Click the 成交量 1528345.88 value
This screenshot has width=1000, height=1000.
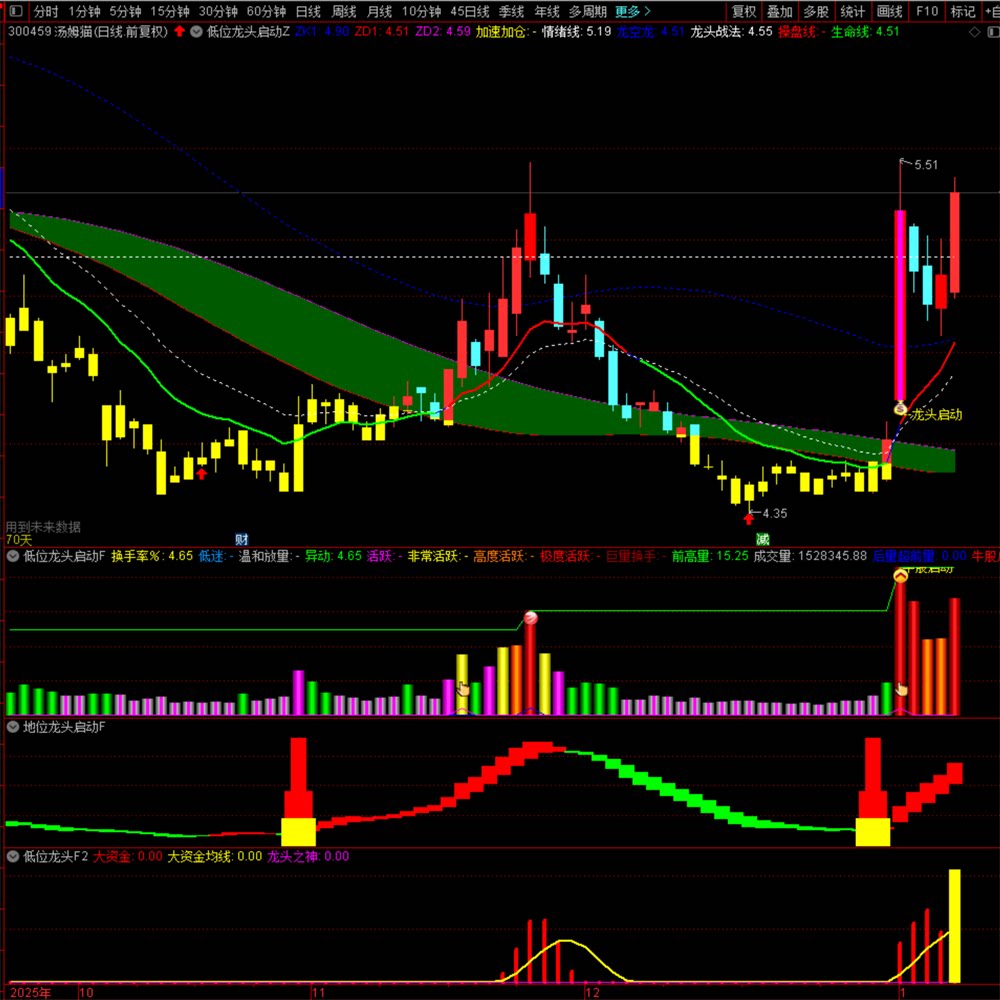(x=810, y=556)
